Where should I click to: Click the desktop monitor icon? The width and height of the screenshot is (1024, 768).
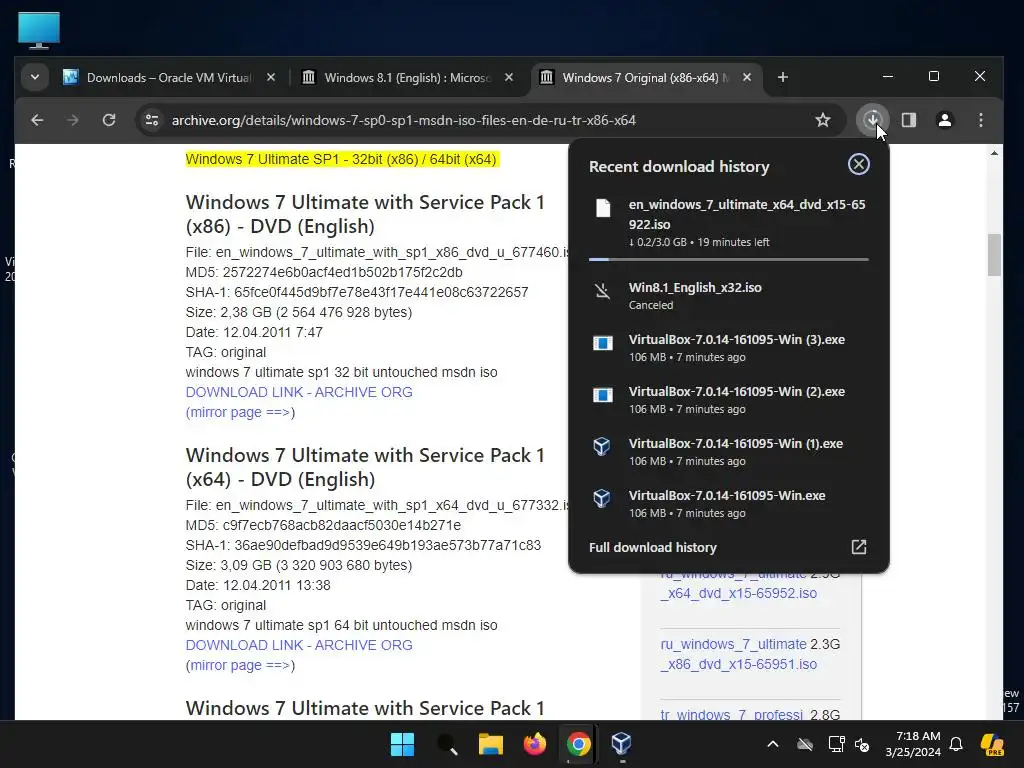pos(39,30)
